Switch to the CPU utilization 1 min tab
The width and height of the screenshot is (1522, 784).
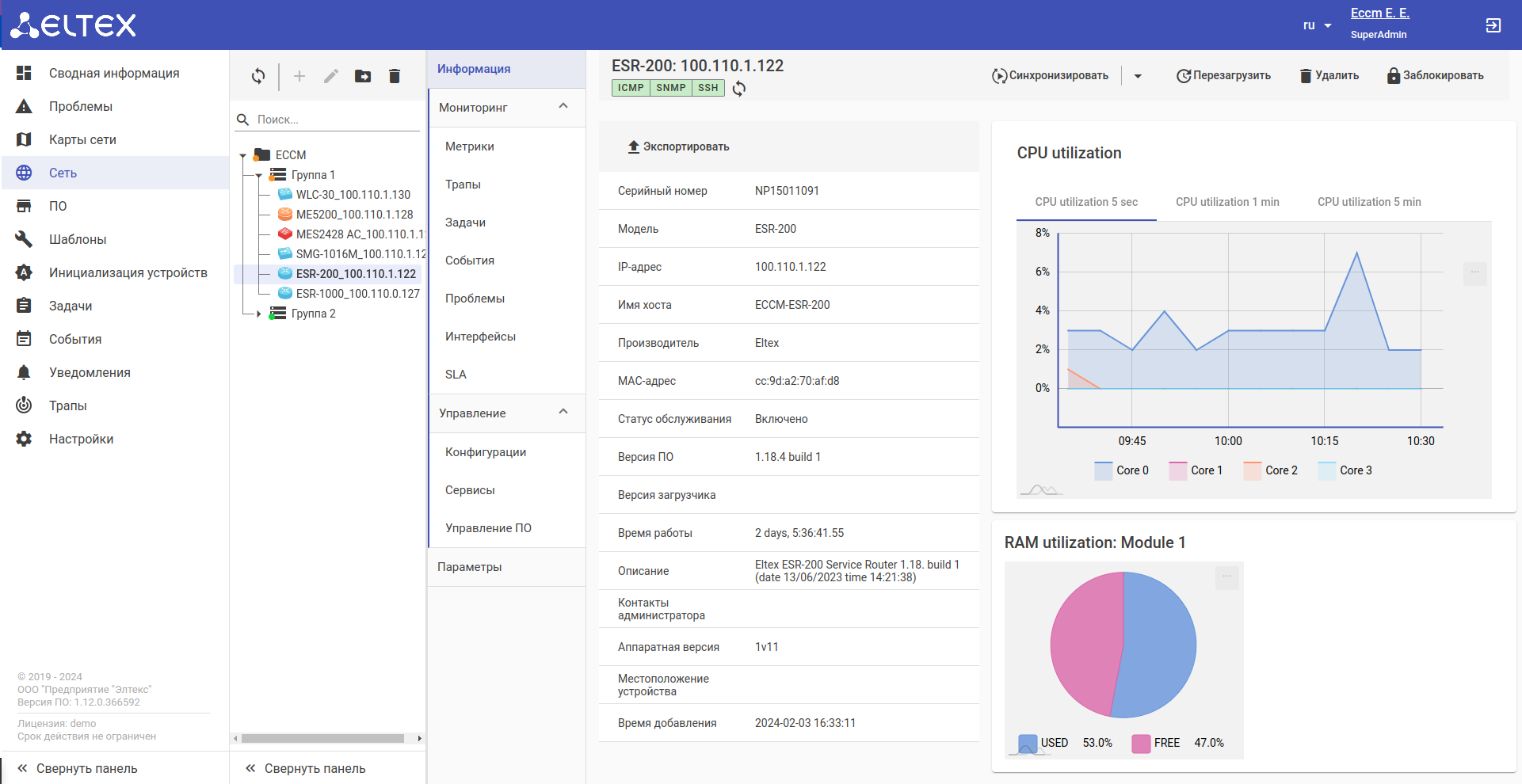1227,202
